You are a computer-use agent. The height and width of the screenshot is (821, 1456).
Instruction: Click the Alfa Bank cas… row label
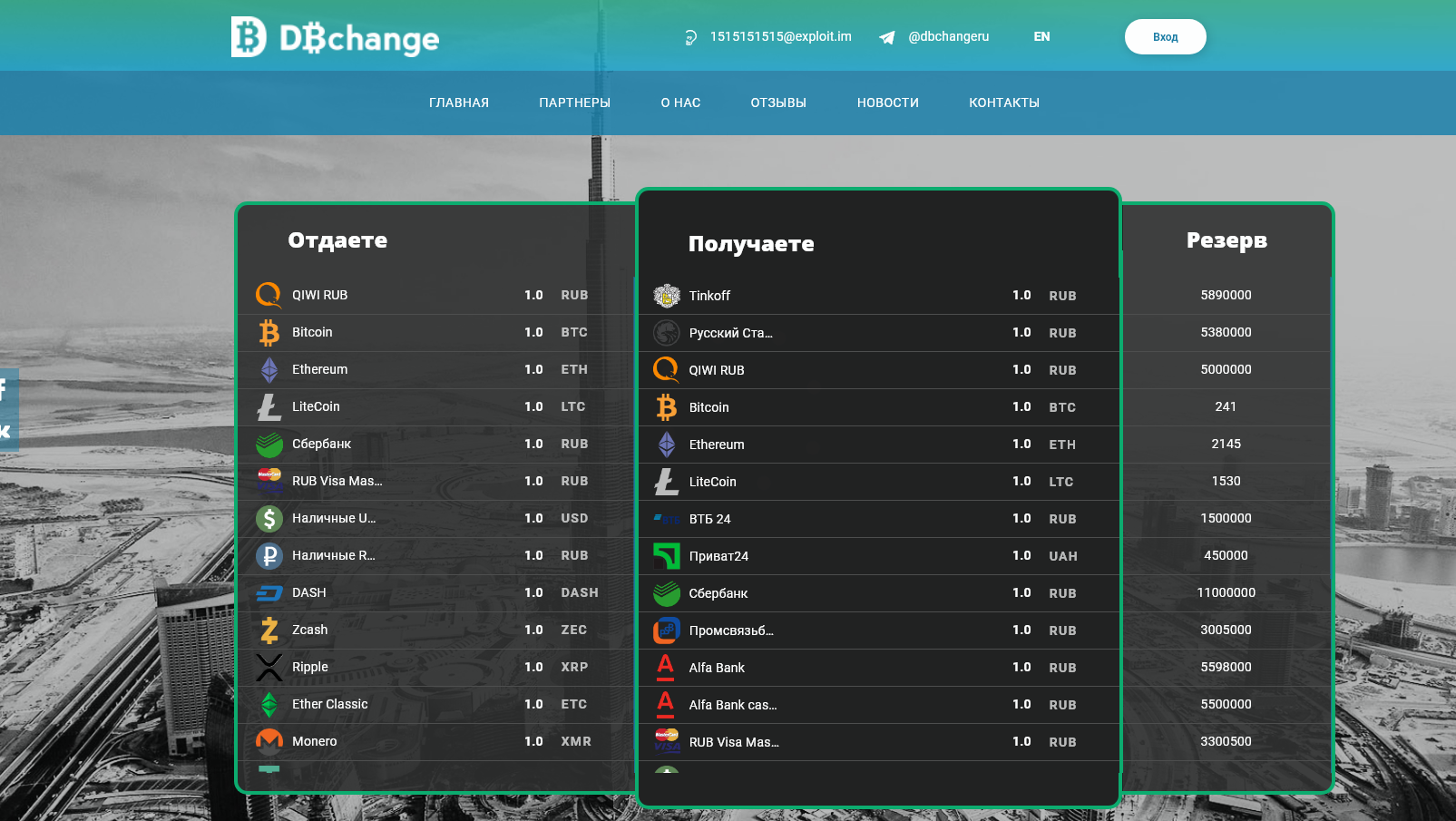[733, 705]
